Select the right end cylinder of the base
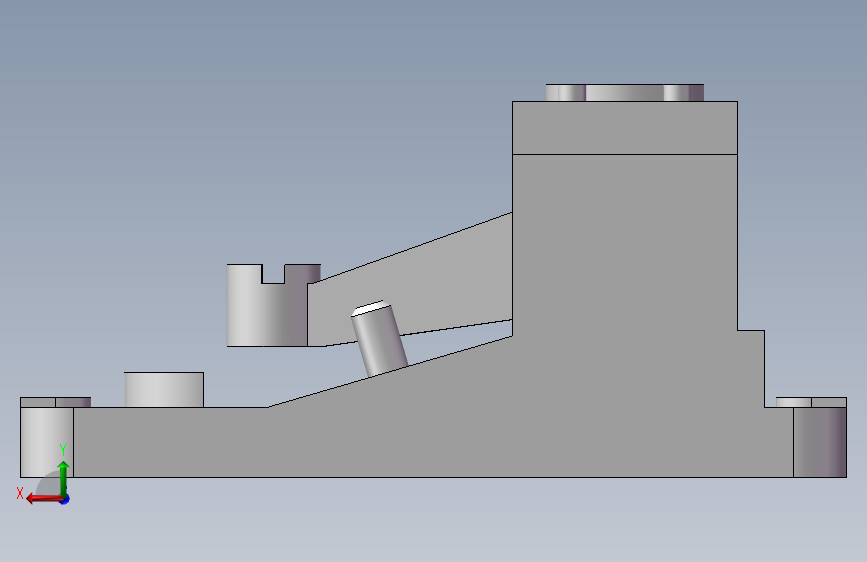 point(819,442)
